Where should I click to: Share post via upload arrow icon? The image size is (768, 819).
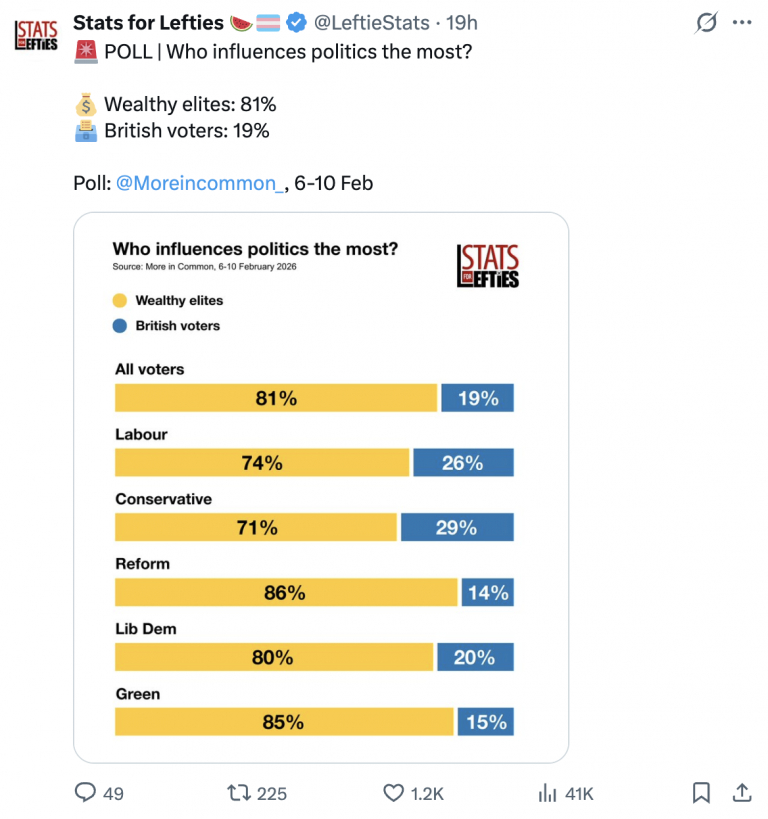[742, 793]
